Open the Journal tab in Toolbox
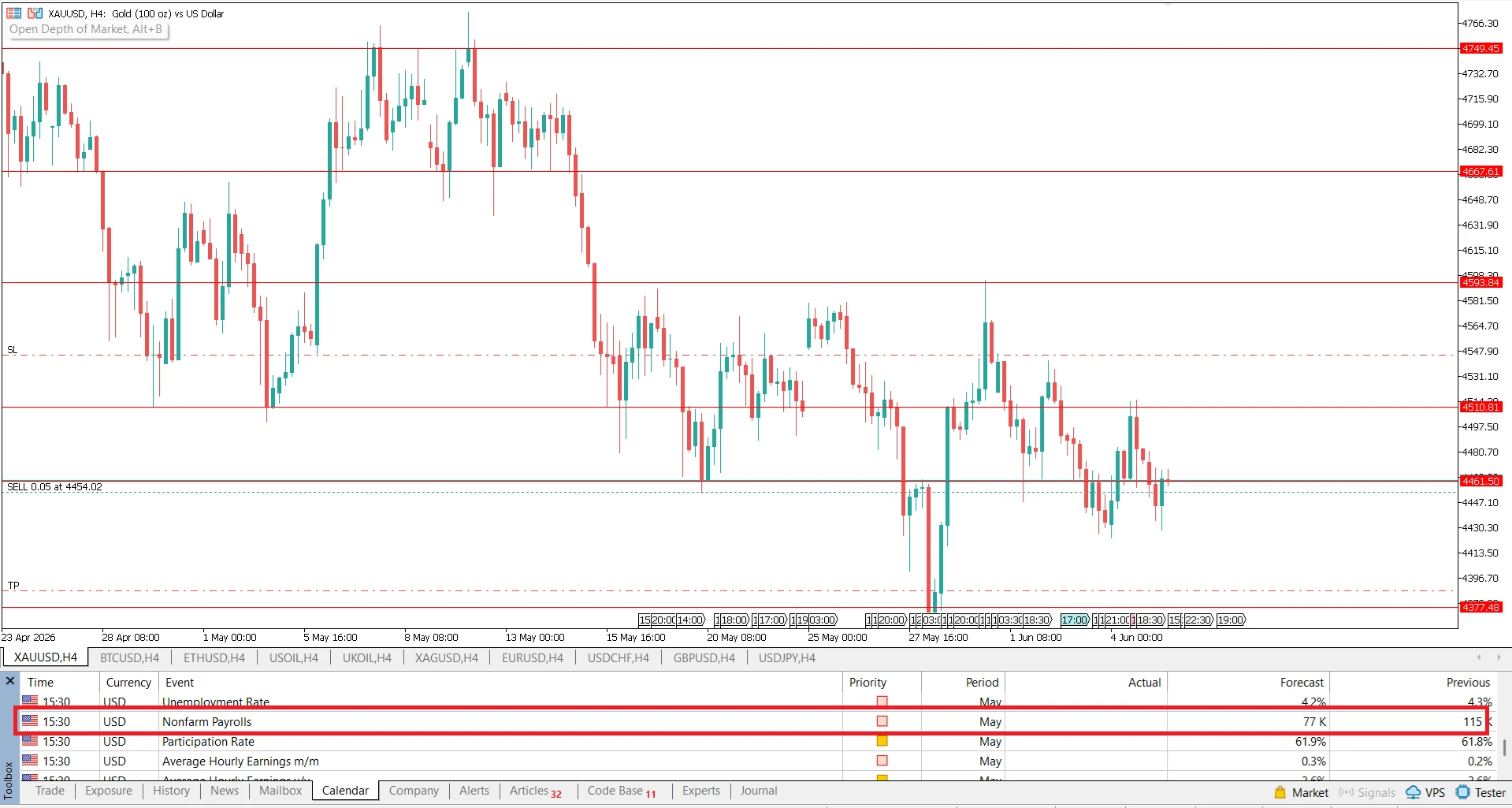Screen dimensions: 1512x808 [x=759, y=791]
